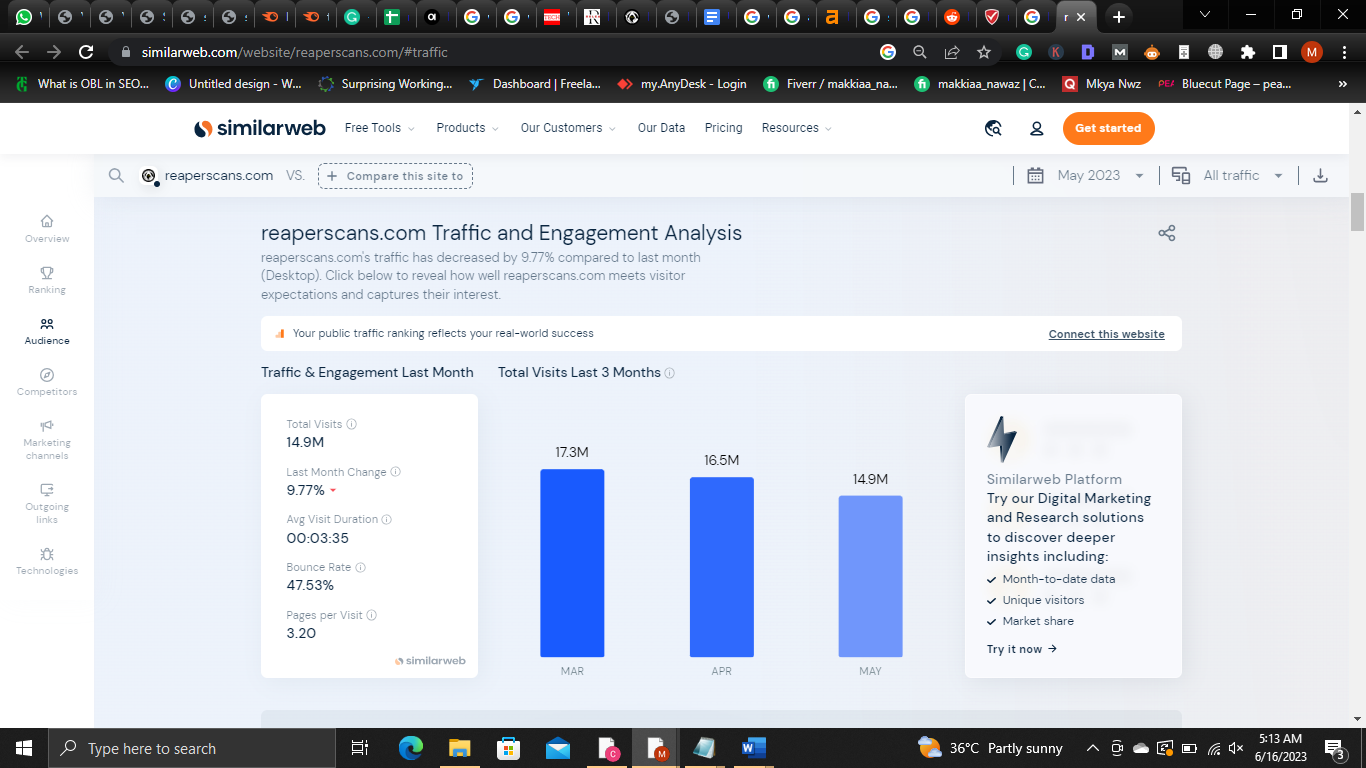This screenshot has height=768, width=1366.
Task: Click the Windows taskbar search box
Action: pyautogui.click(x=192, y=748)
